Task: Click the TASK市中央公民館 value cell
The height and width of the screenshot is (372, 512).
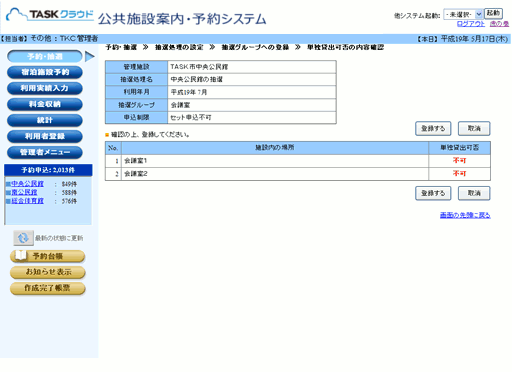Action: (x=252, y=67)
